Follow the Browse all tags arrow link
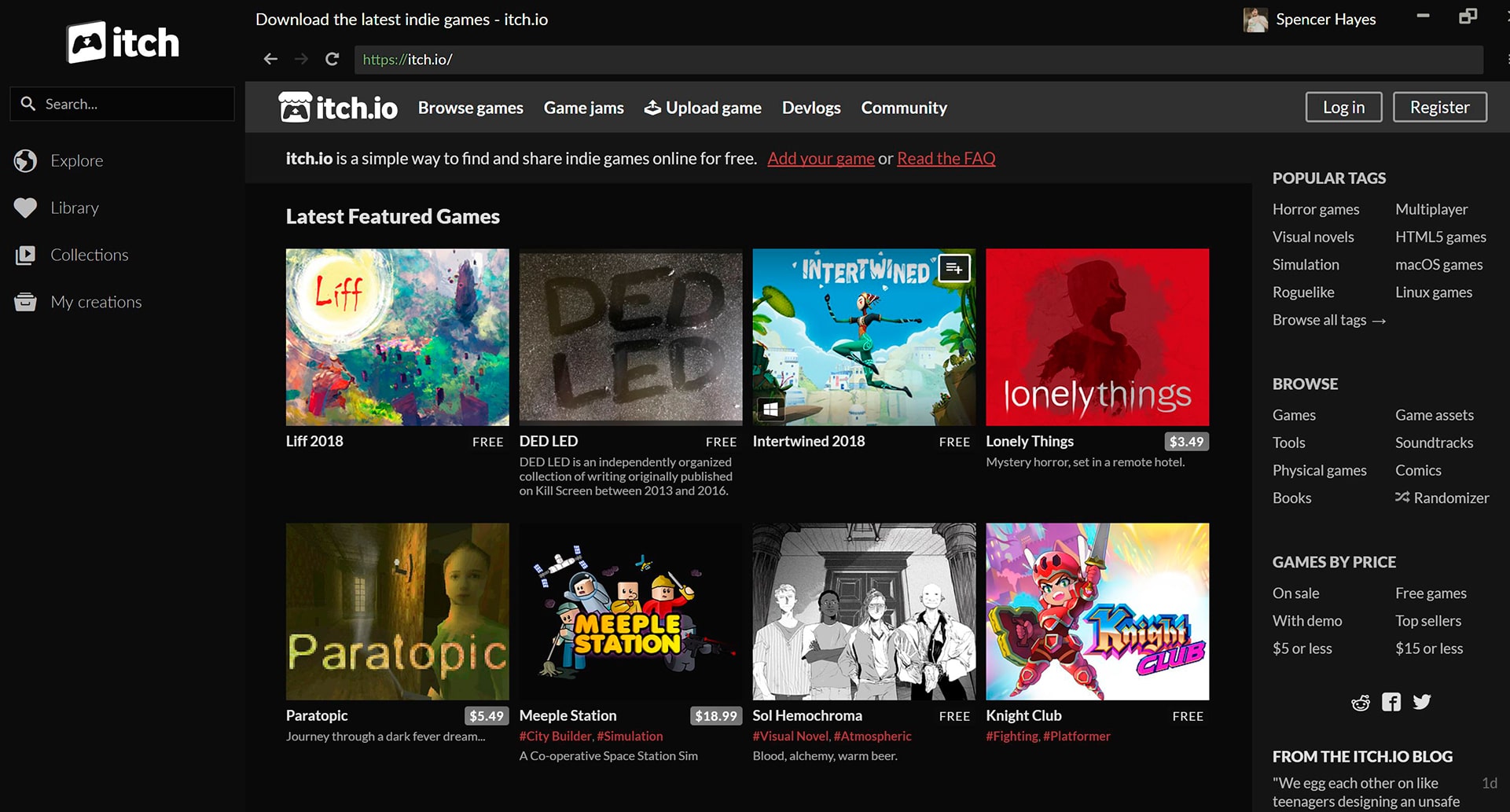Viewport: 1510px width, 812px height. click(1328, 320)
